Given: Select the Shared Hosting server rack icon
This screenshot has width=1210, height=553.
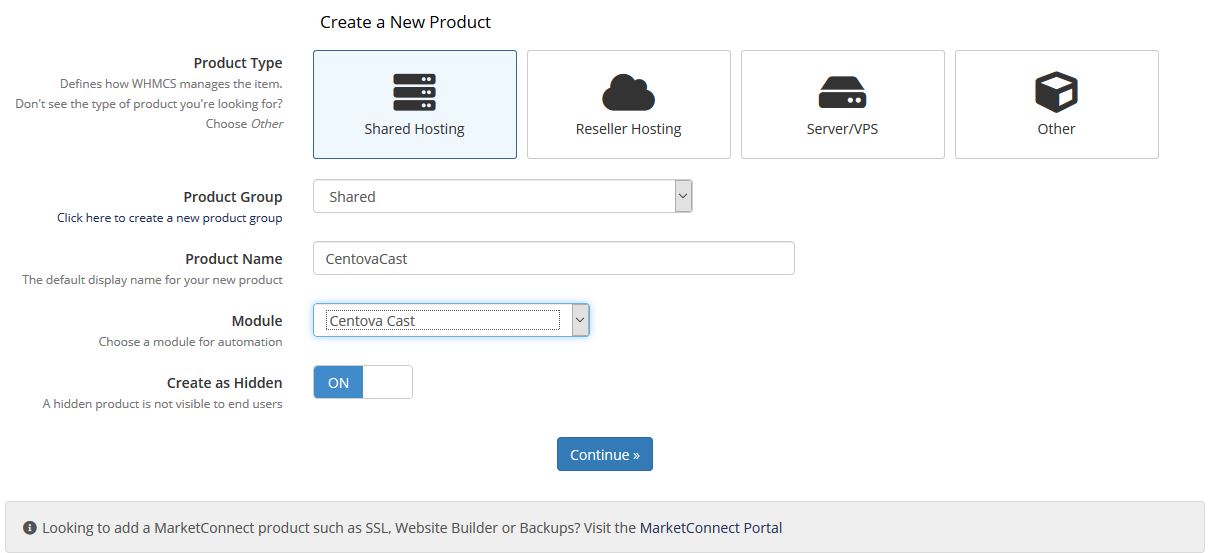Looking at the screenshot, I should coord(414,92).
